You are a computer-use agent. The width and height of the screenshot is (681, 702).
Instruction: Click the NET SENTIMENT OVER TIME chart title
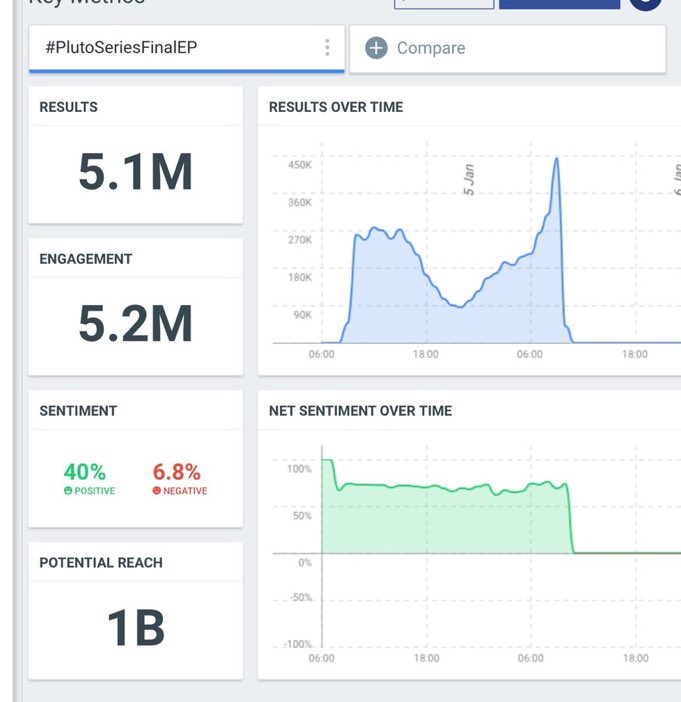[x=360, y=411]
